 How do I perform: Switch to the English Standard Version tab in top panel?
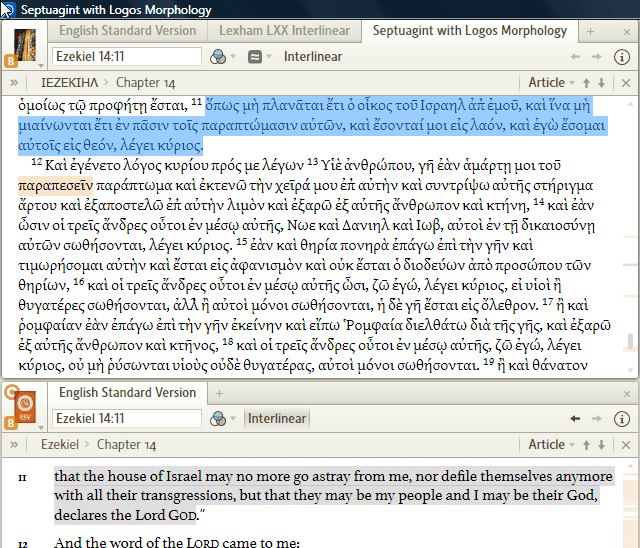pos(127,31)
